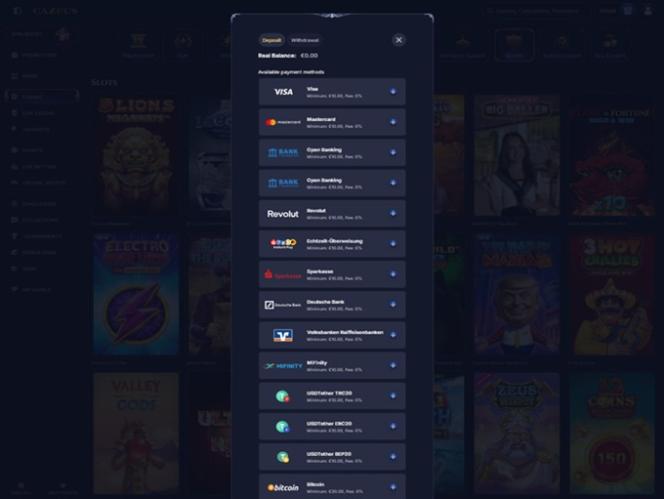
Task: Switch to the Deposit tab
Action: point(272,40)
